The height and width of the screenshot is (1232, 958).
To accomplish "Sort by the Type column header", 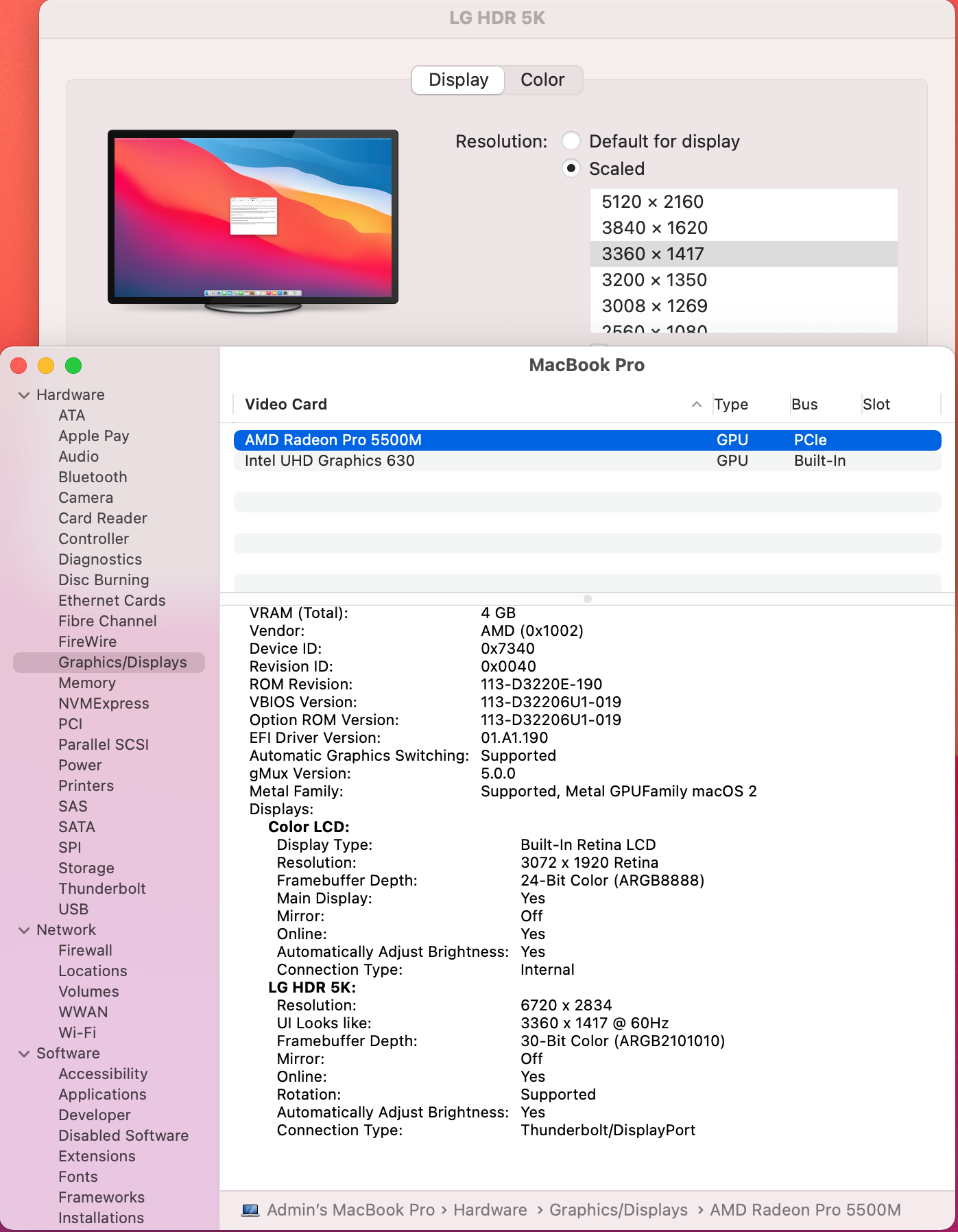I will tap(730, 404).
